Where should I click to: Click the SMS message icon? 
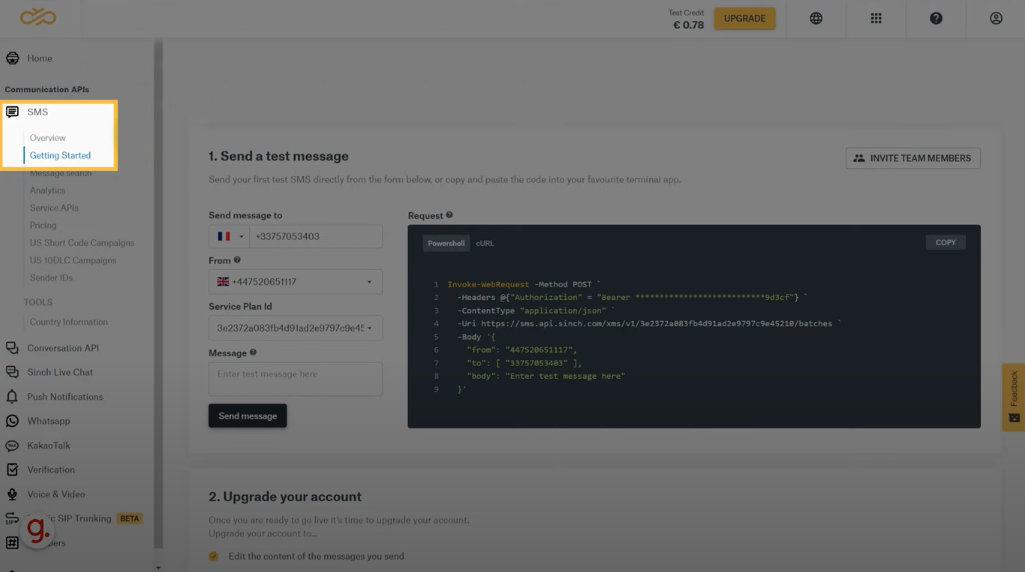coord(12,112)
